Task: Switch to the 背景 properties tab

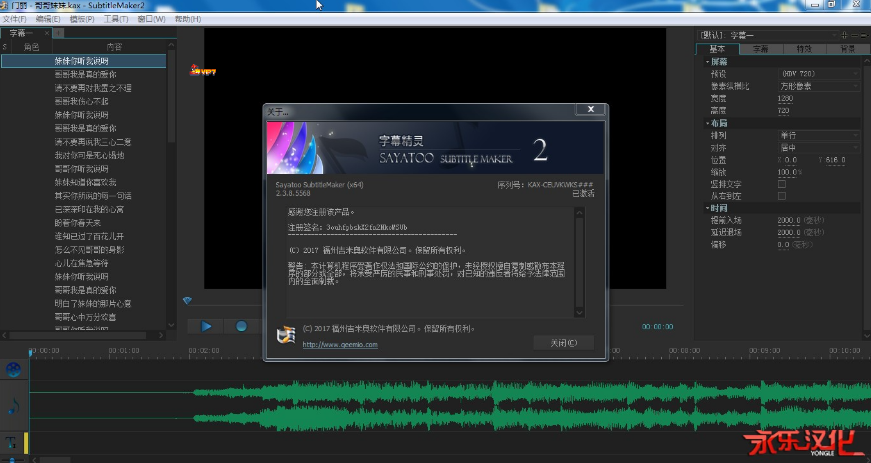Action: pos(848,49)
